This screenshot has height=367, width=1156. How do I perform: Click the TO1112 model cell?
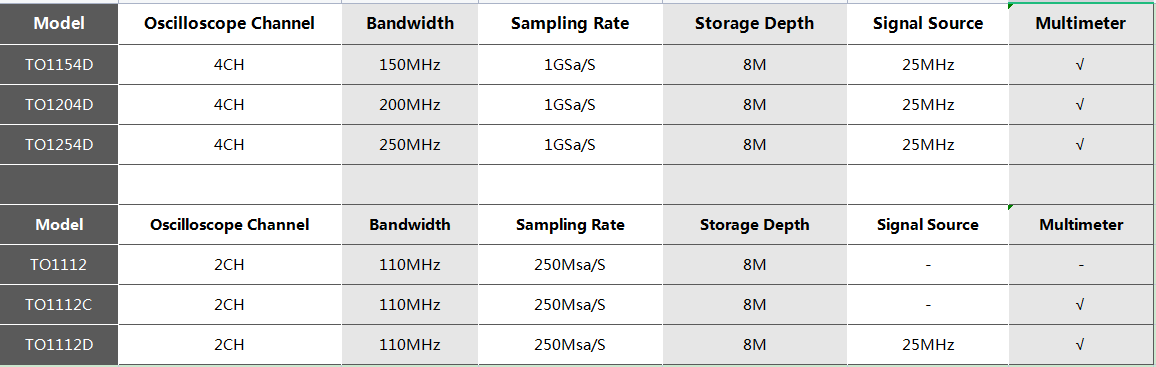click(x=59, y=265)
